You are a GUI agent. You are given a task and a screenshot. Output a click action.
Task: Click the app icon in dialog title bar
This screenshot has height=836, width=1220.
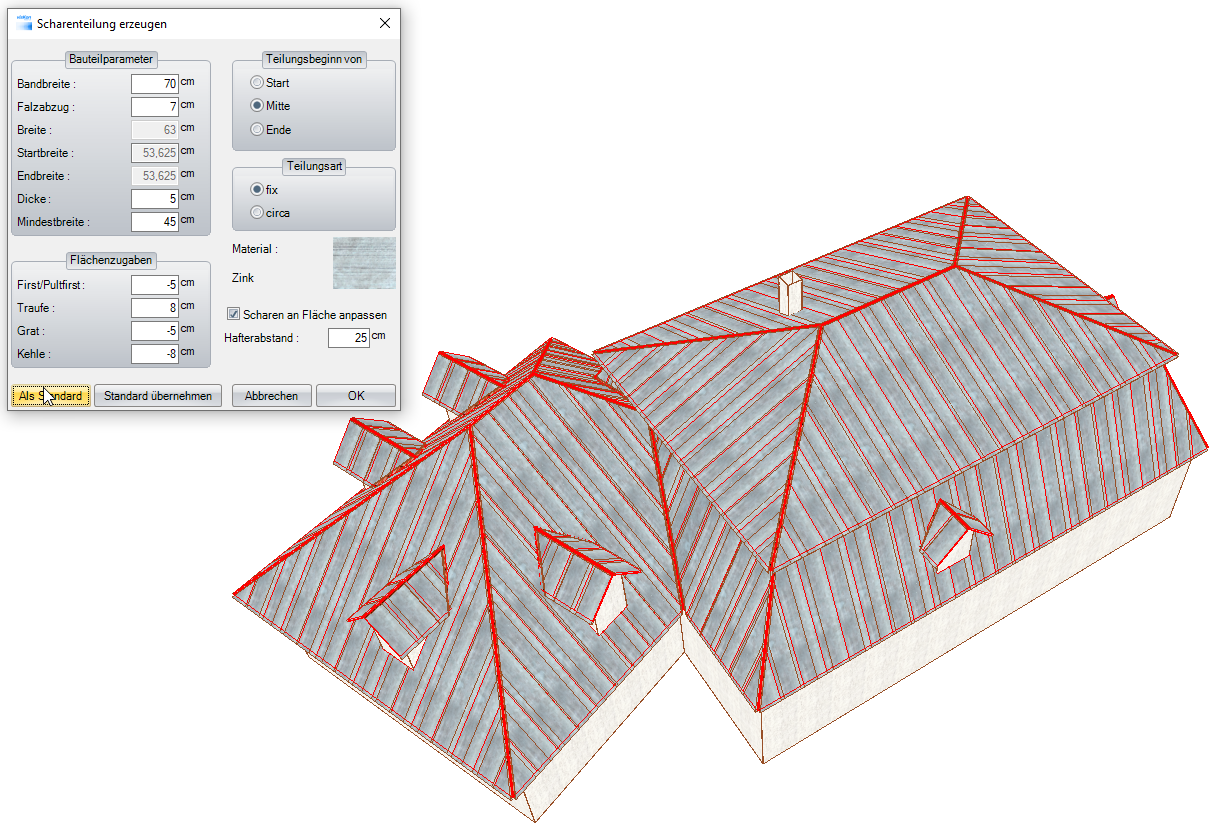click(x=24, y=23)
